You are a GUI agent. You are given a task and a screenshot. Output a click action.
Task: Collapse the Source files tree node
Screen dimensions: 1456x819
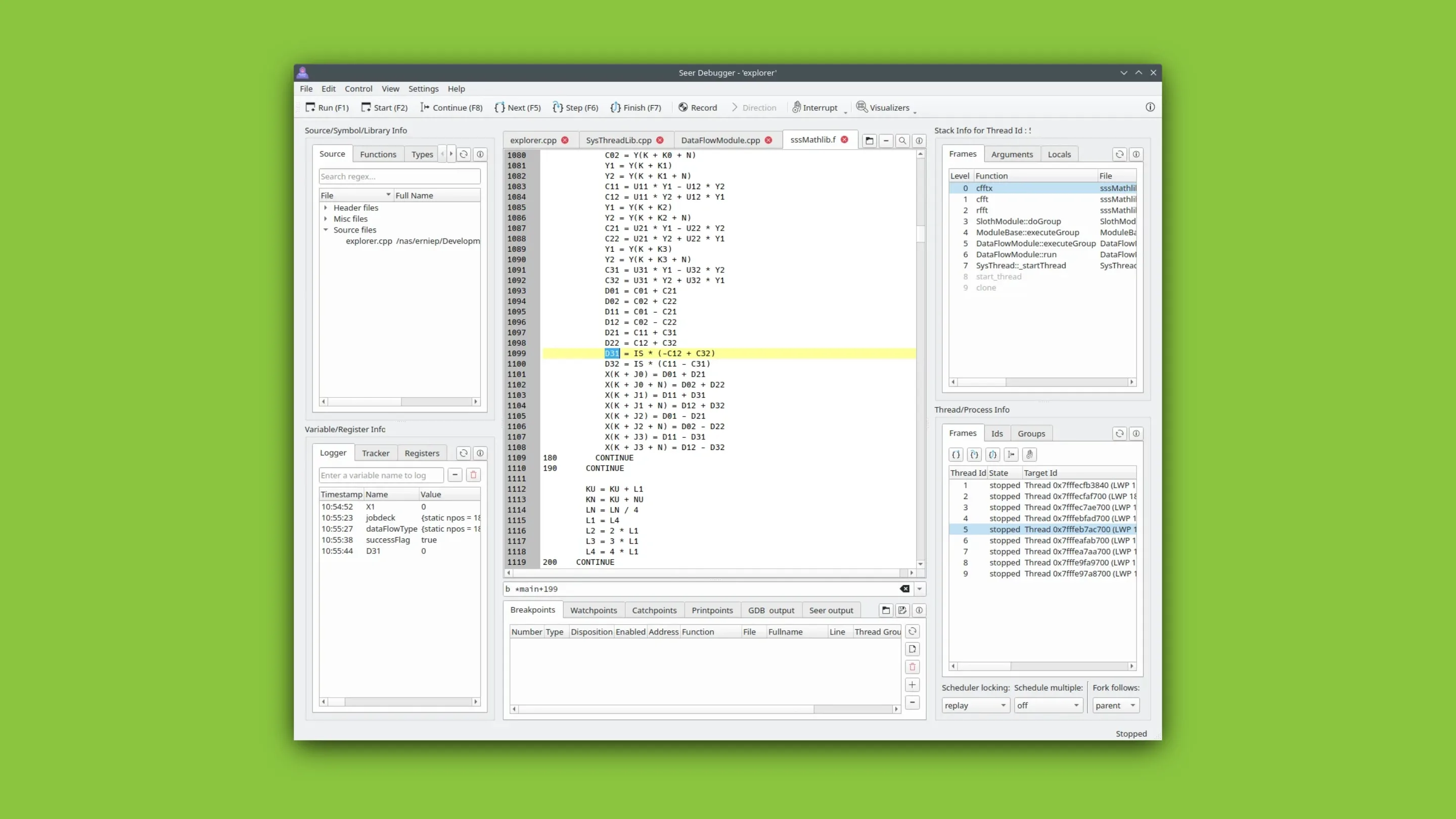tap(326, 230)
